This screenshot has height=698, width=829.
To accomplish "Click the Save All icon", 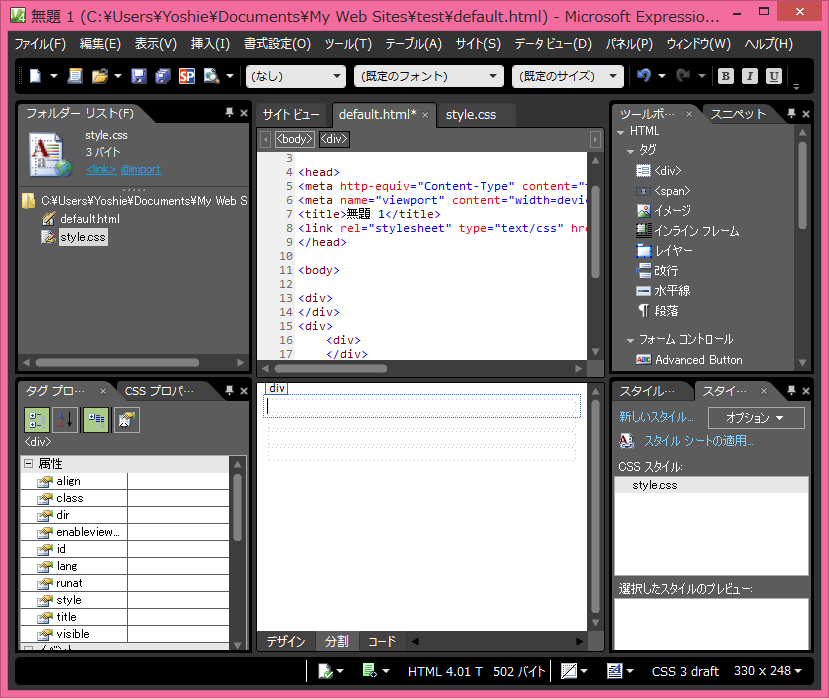I will click(x=162, y=76).
